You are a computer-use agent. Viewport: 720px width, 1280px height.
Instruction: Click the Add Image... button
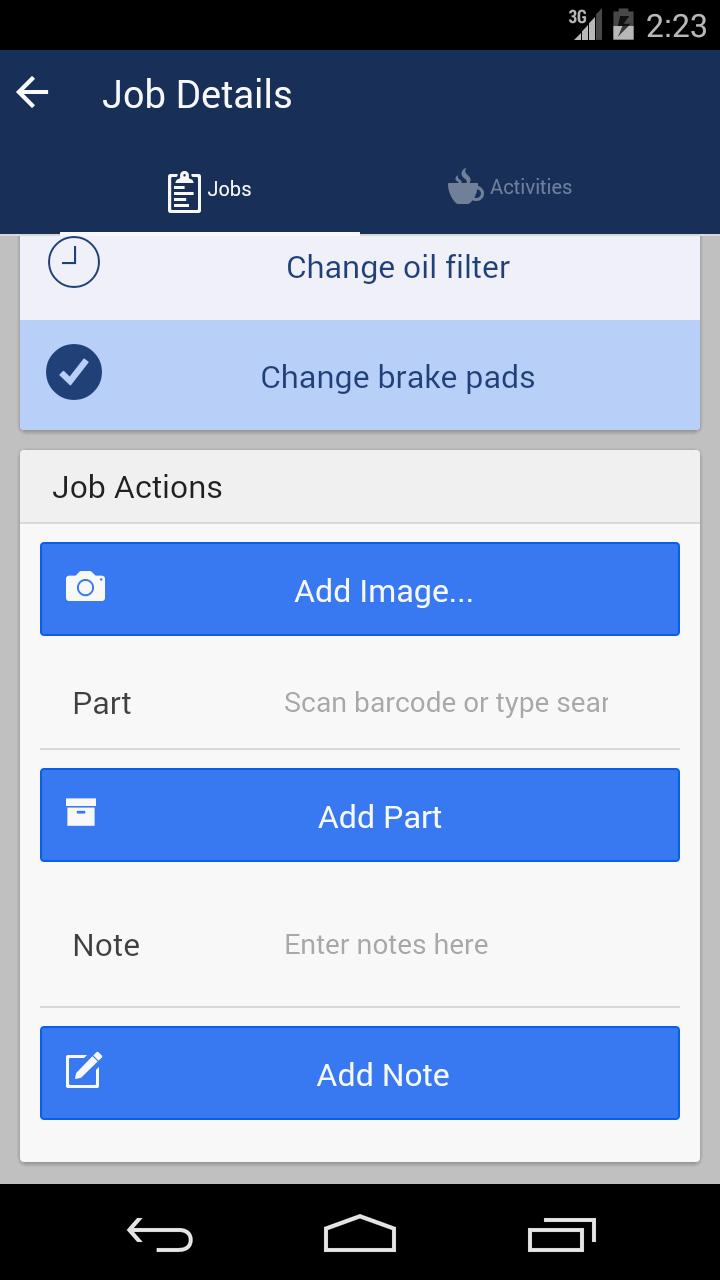(360, 589)
